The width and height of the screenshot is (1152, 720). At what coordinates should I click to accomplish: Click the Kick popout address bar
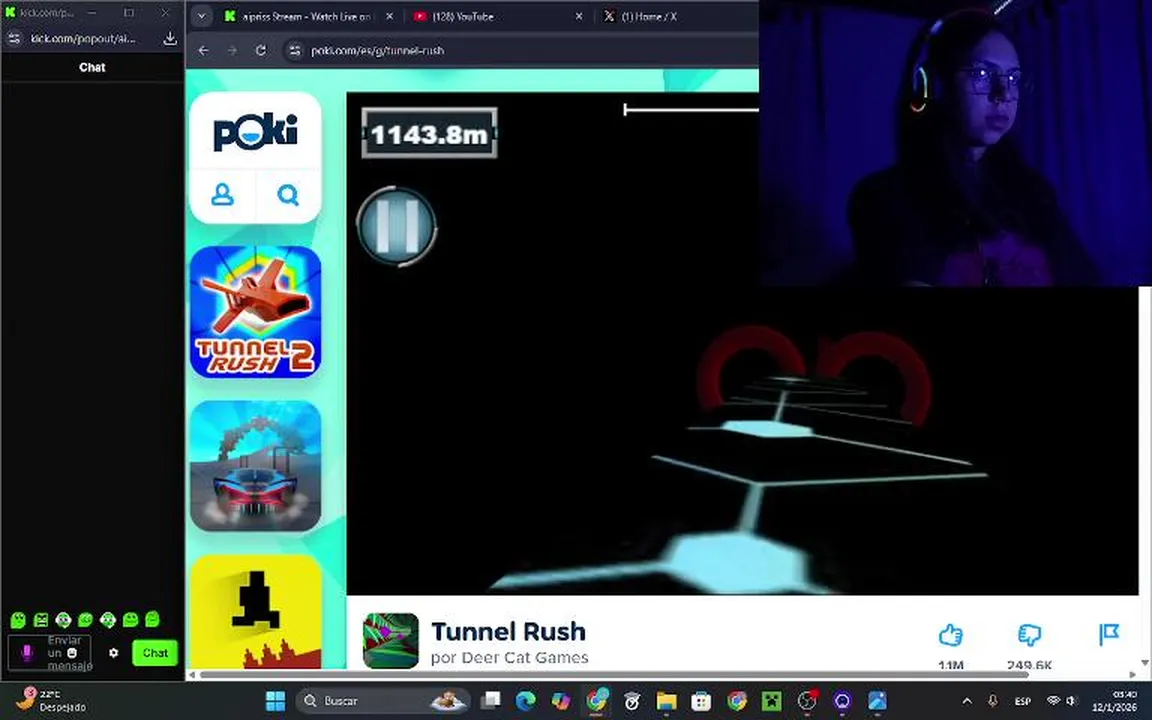83,38
